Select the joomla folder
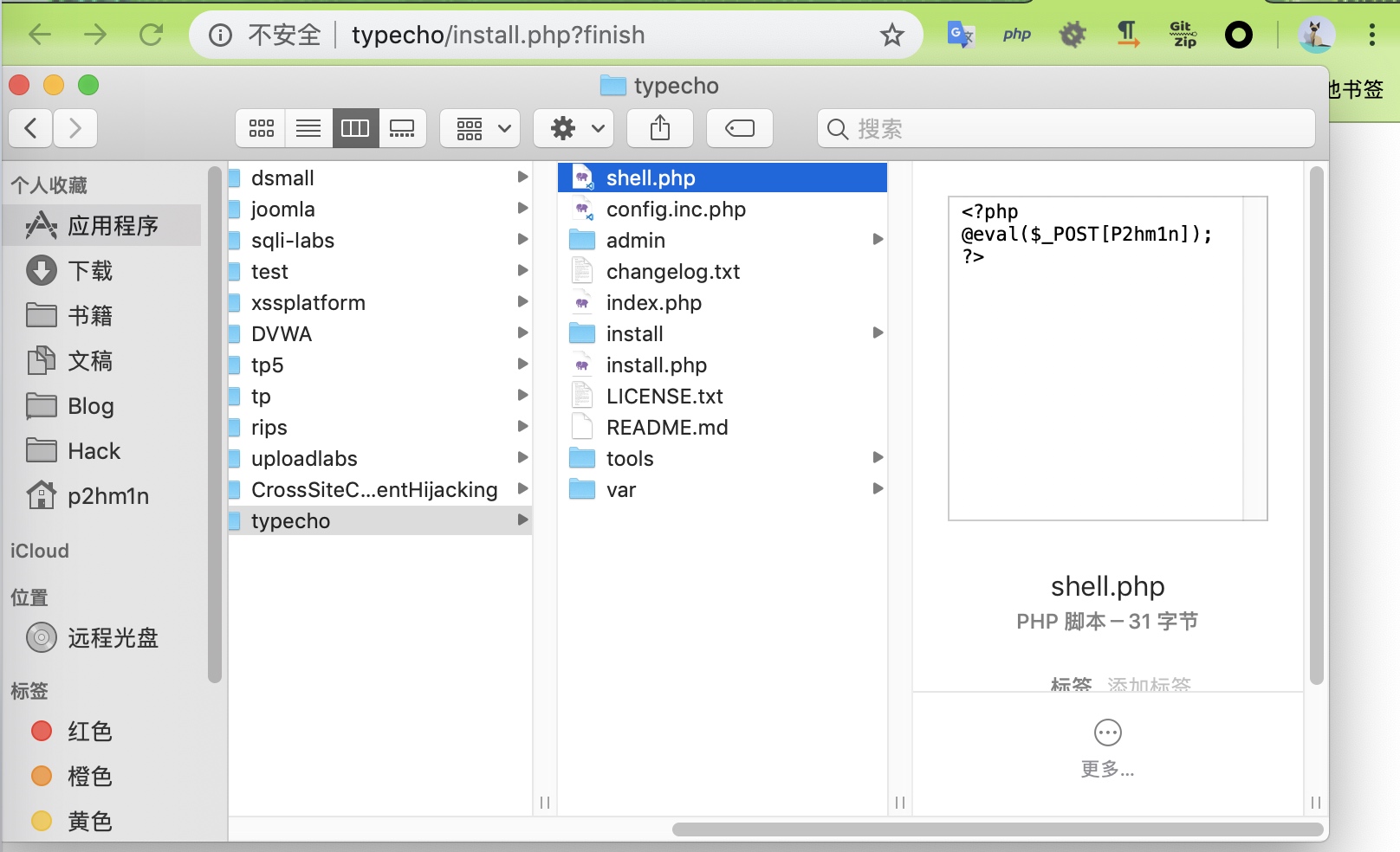1400x852 pixels. tap(380, 209)
